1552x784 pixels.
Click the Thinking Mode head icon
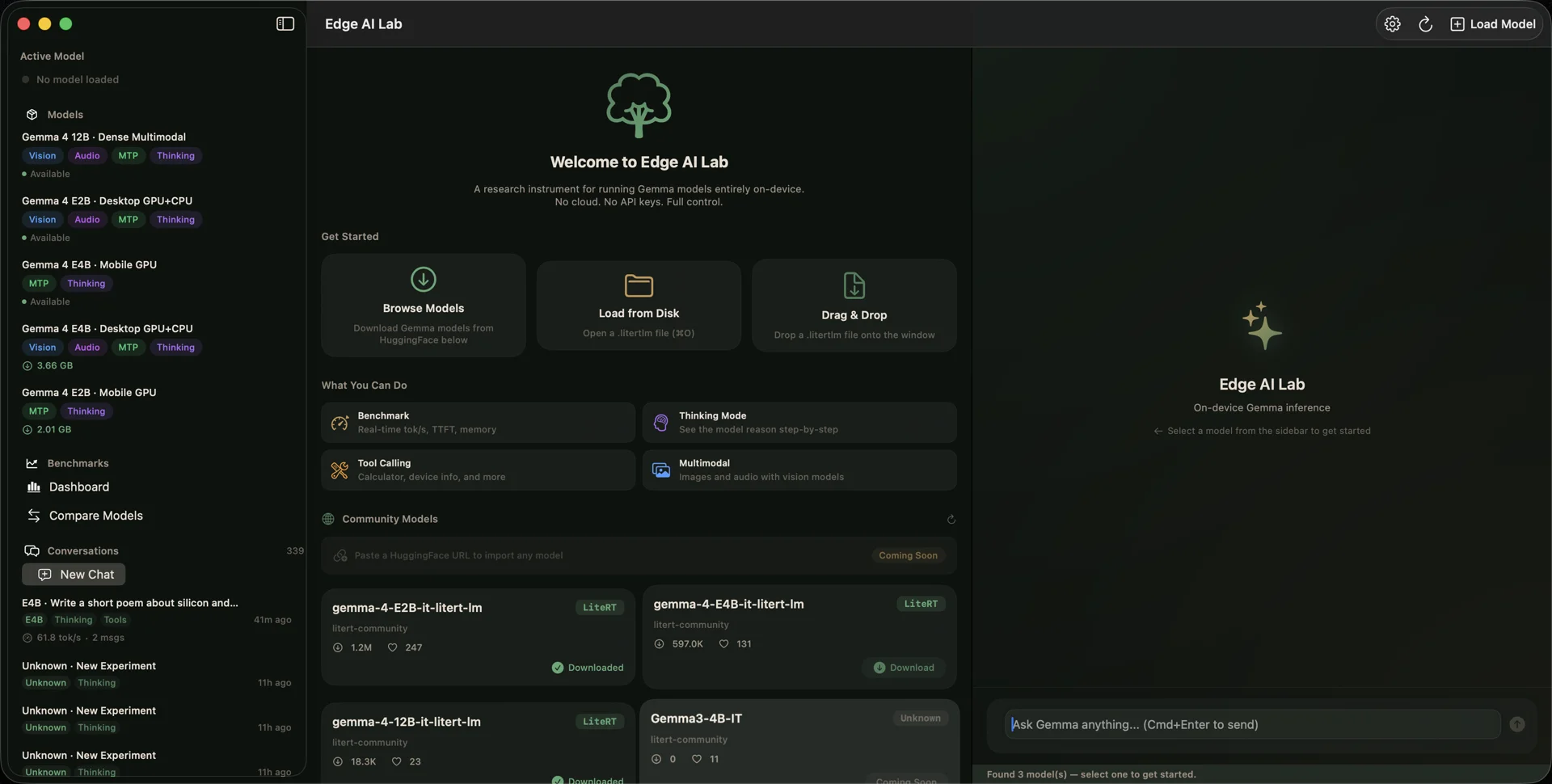point(660,422)
